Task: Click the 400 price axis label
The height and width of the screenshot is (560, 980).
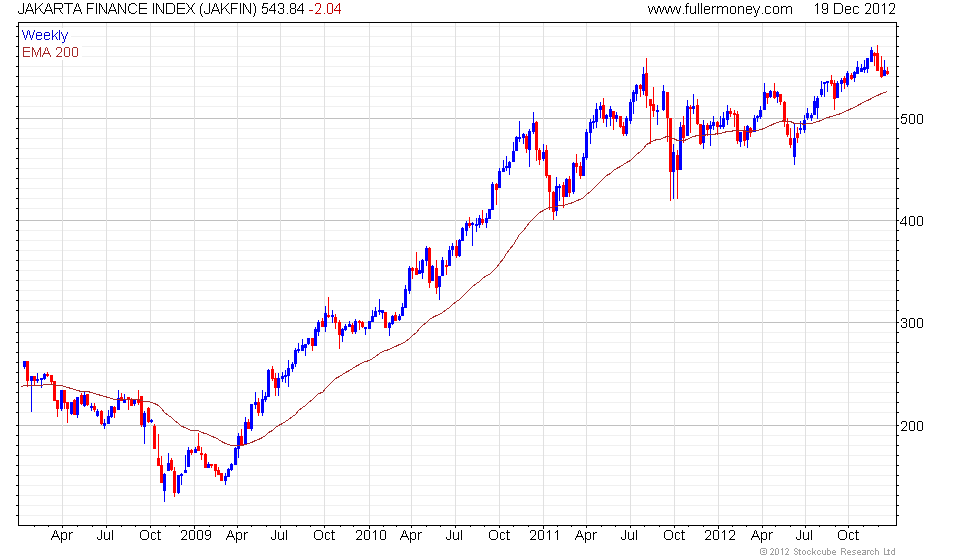Action: point(912,221)
